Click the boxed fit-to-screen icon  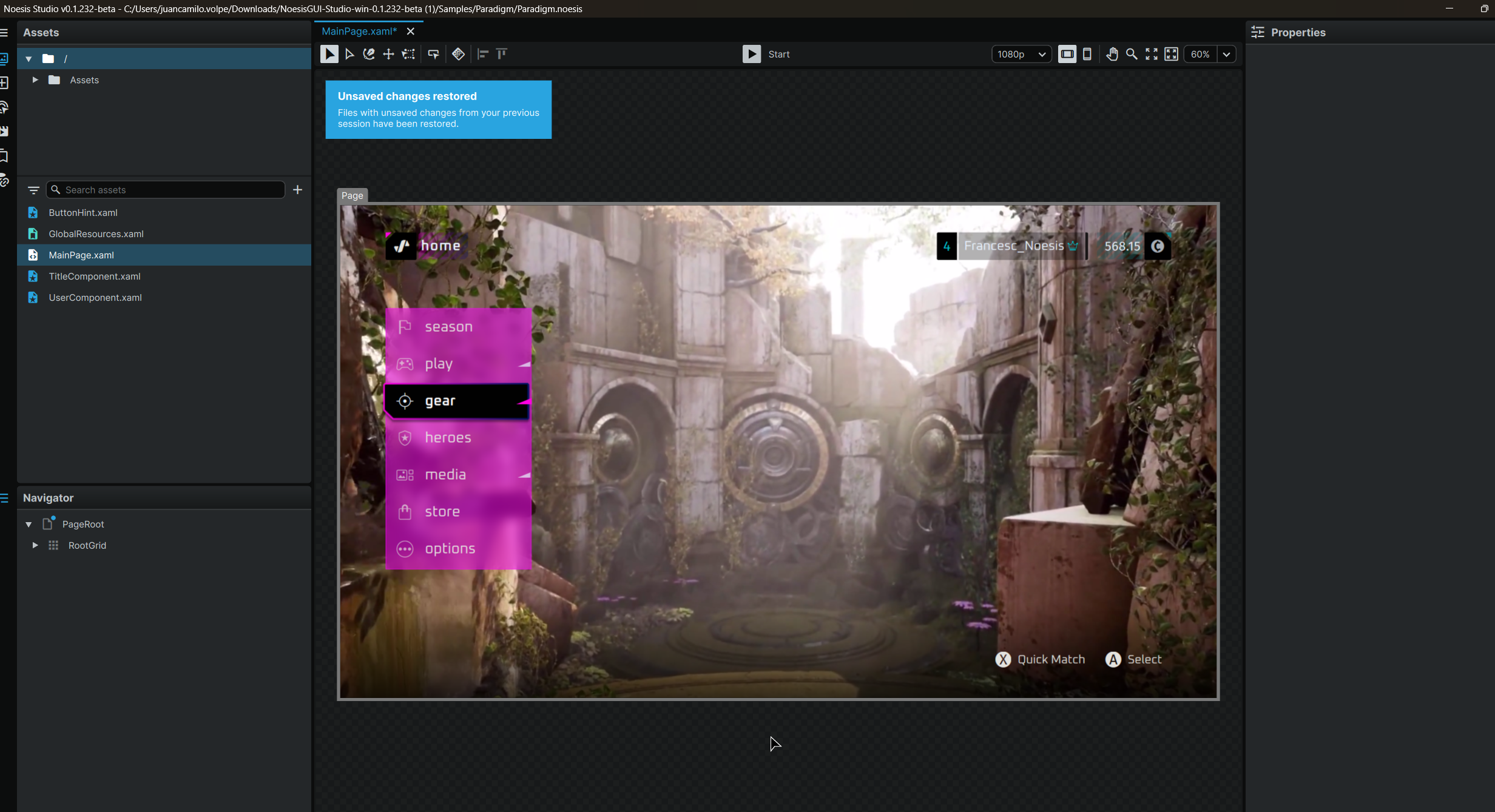(1171, 54)
